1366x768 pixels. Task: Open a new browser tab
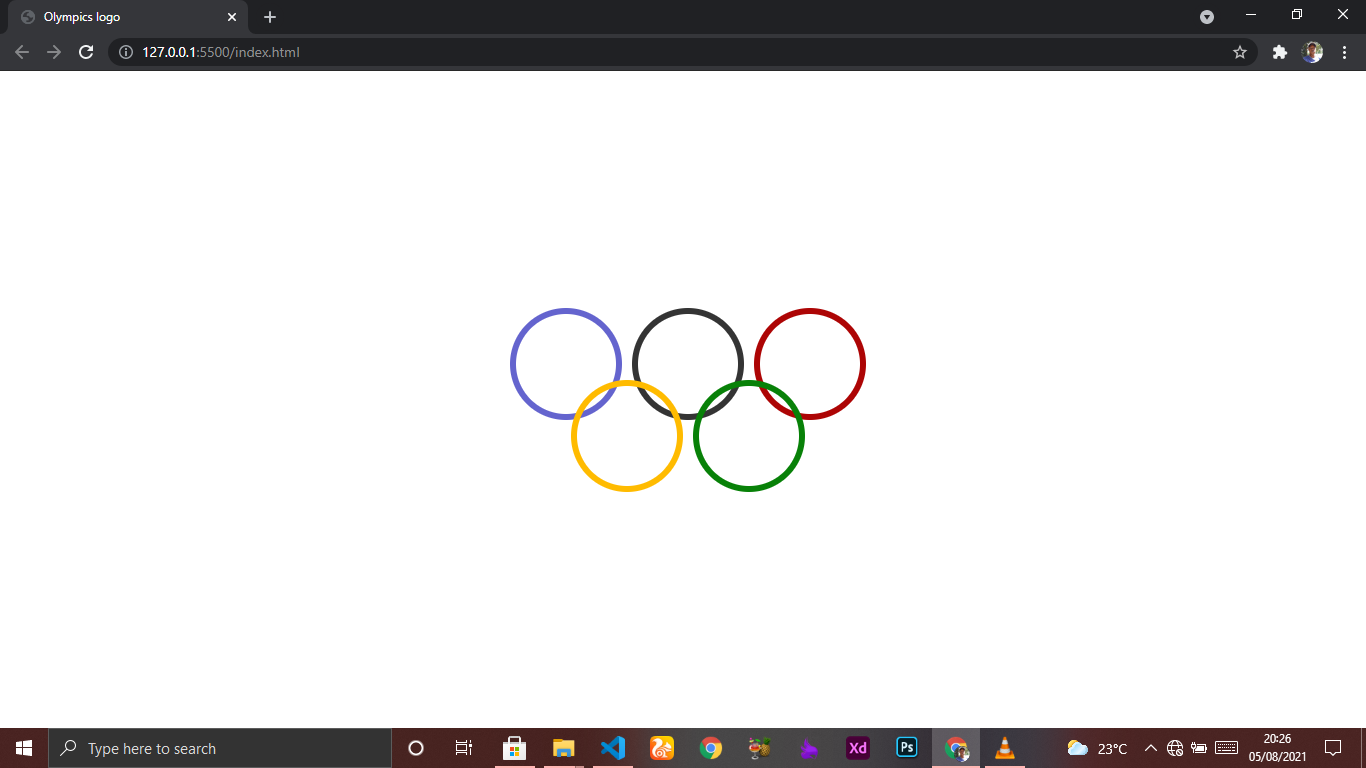coord(269,17)
